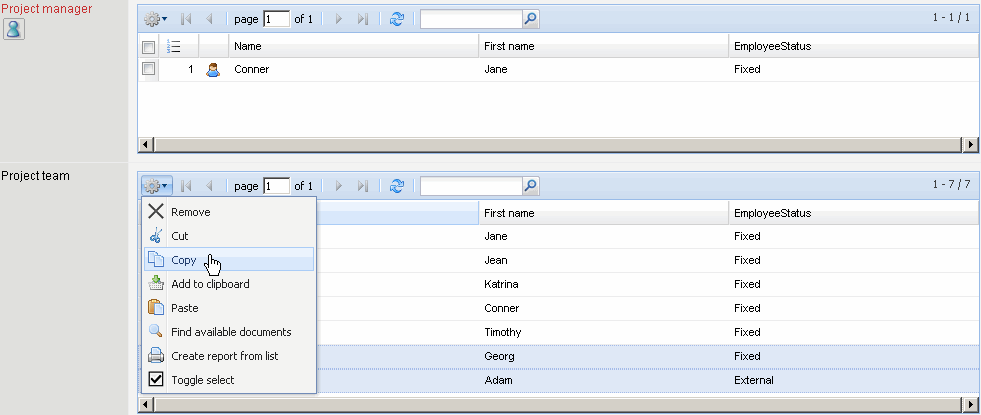Select Copy from the context menu
The height and width of the screenshot is (415, 981).
point(184,260)
